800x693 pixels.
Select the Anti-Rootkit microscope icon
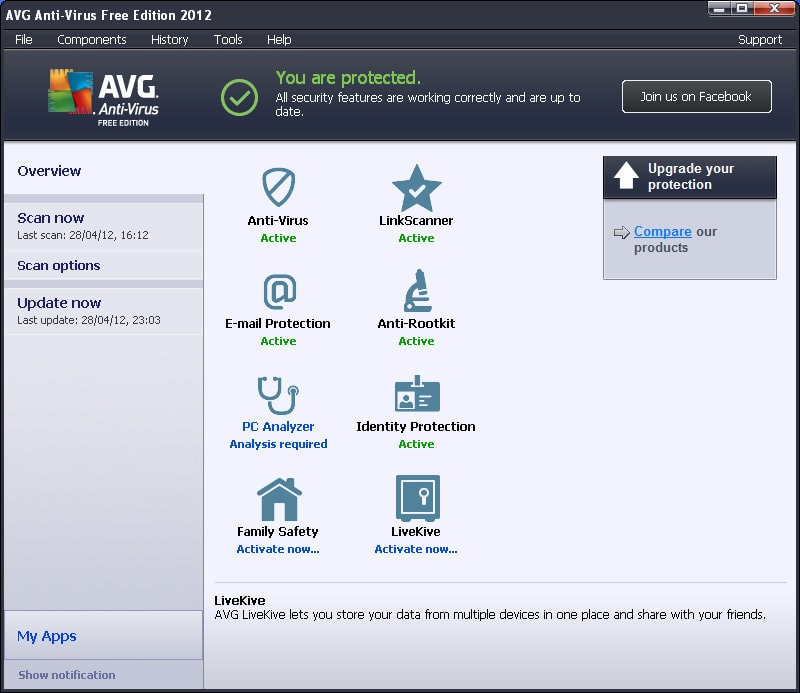click(416, 291)
